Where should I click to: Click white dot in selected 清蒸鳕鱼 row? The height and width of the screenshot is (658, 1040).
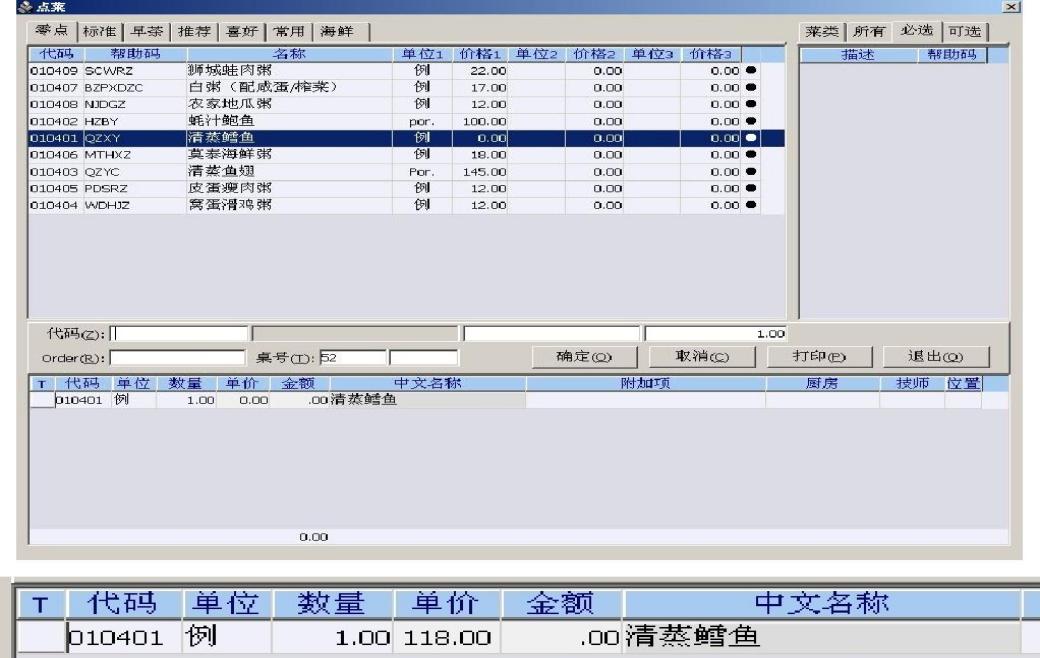[751, 137]
